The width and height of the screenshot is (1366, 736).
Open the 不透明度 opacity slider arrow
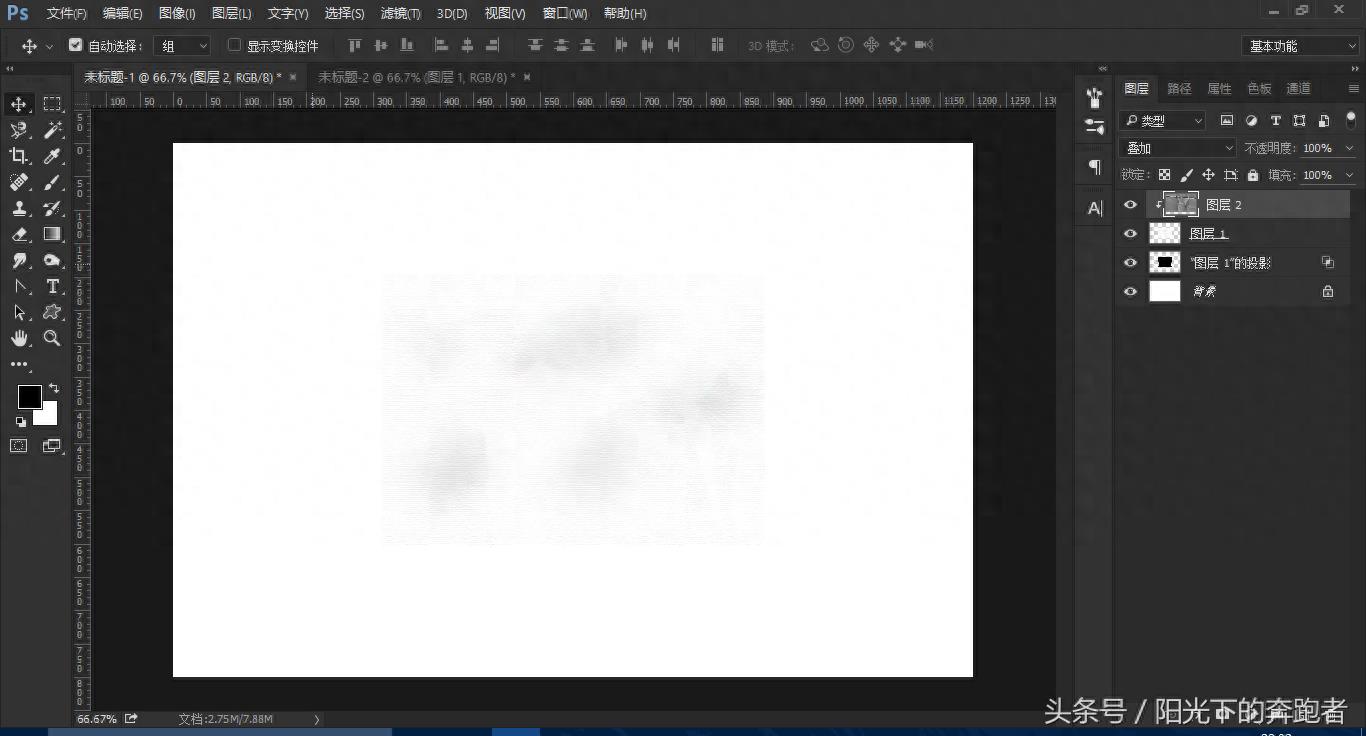point(1349,148)
